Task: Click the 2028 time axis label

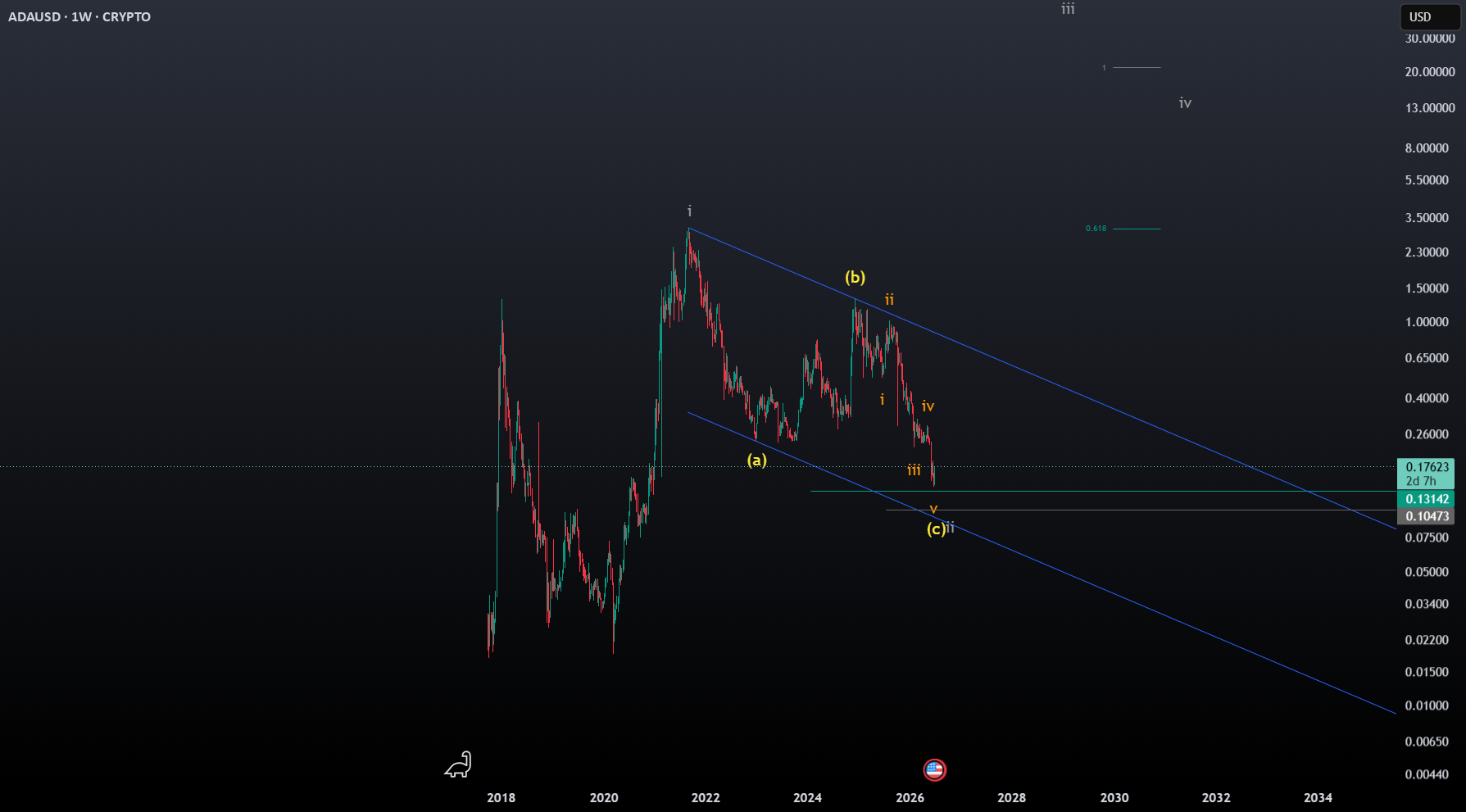Action: tap(1011, 797)
